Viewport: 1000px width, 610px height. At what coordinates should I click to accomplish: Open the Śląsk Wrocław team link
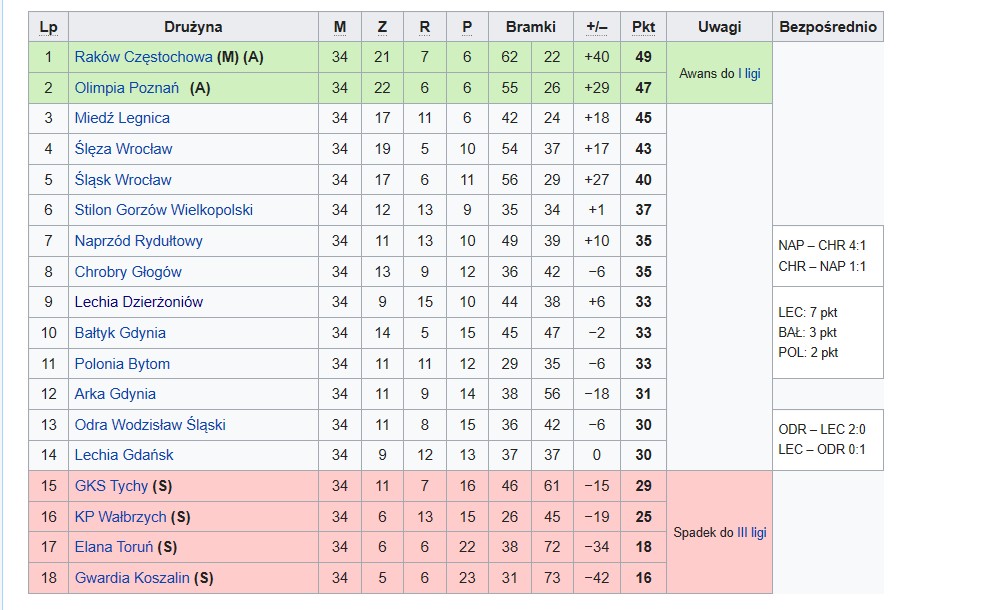[123, 180]
